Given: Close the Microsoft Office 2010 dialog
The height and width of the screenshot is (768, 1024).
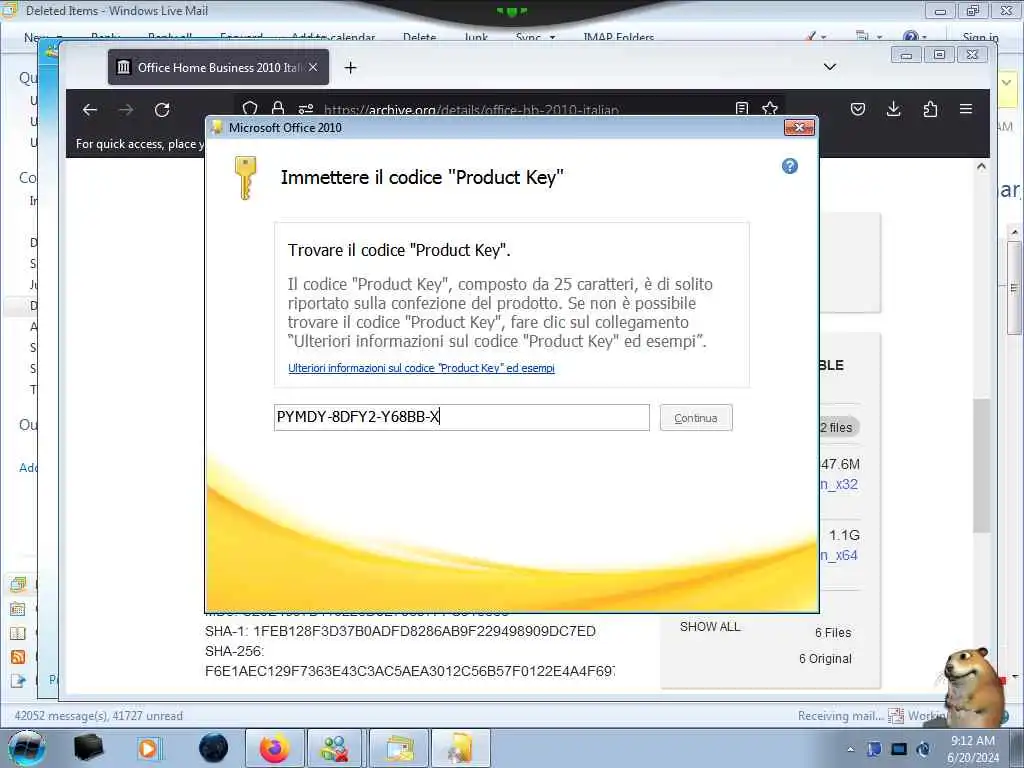Looking at the screenshot, I should click(799, 127).
